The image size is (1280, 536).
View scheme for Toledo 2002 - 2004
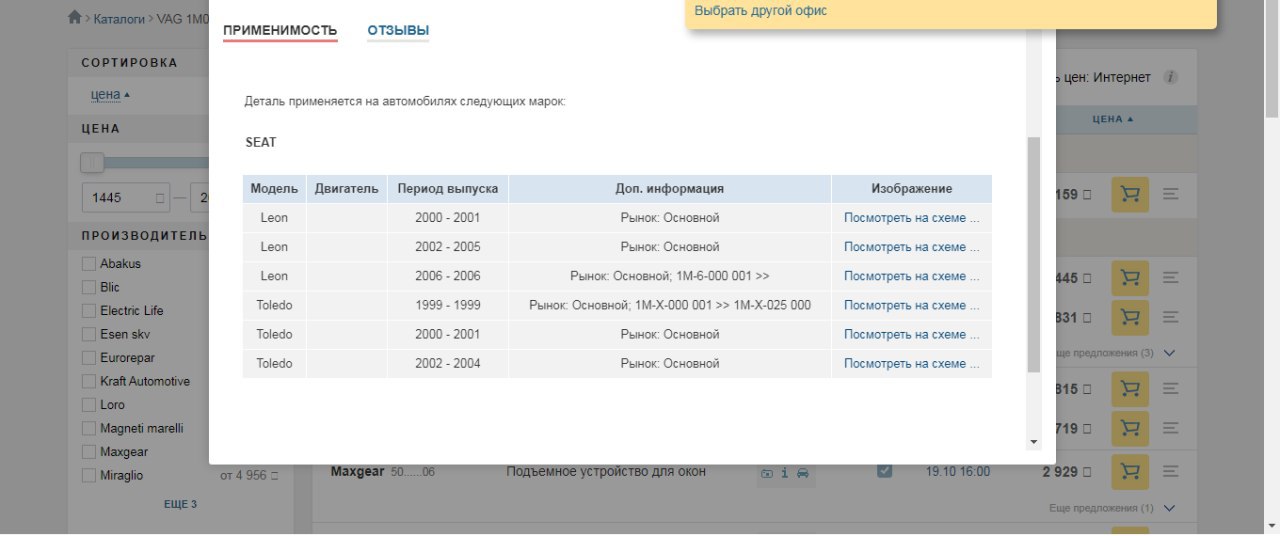[911, 363]
